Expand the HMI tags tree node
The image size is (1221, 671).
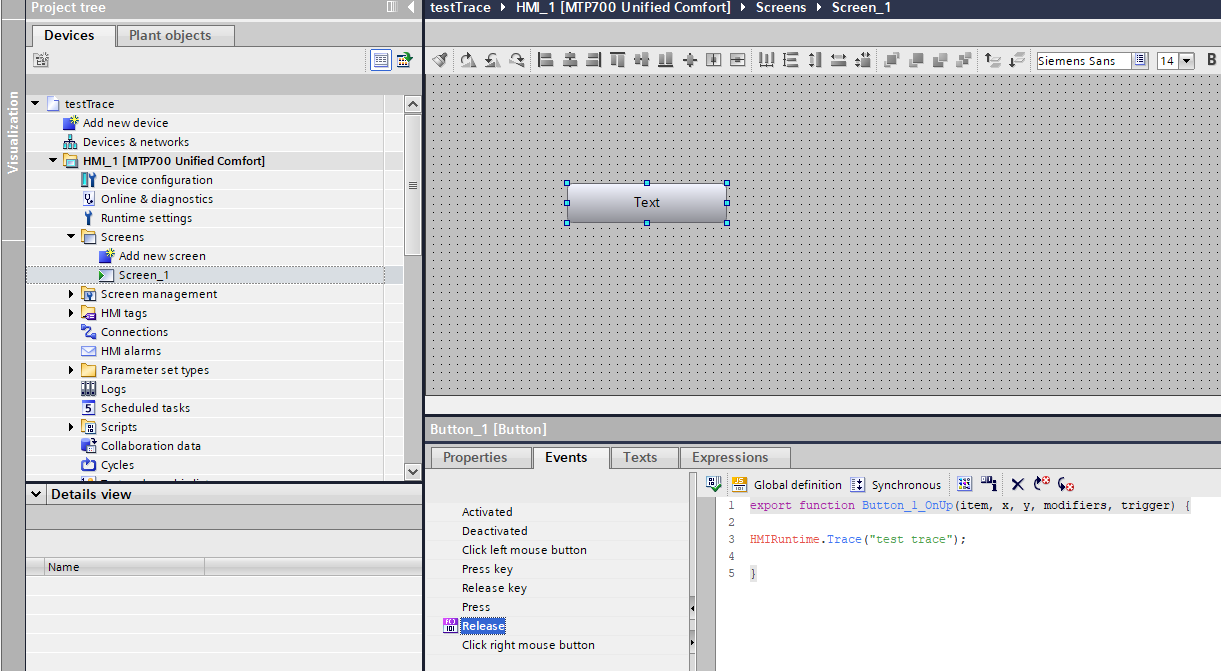pyautogui.click(x=72, y=313)
